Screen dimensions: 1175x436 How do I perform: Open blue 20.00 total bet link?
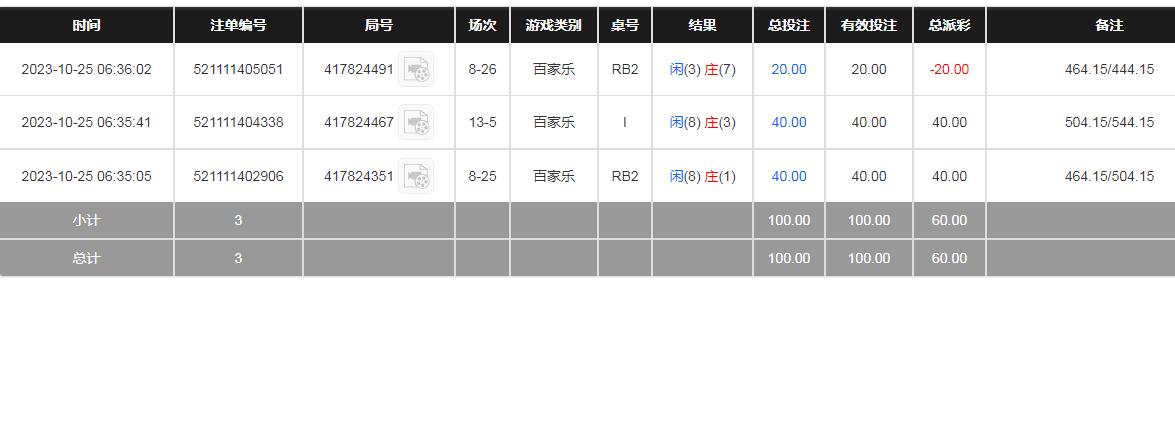pos(789,70)
